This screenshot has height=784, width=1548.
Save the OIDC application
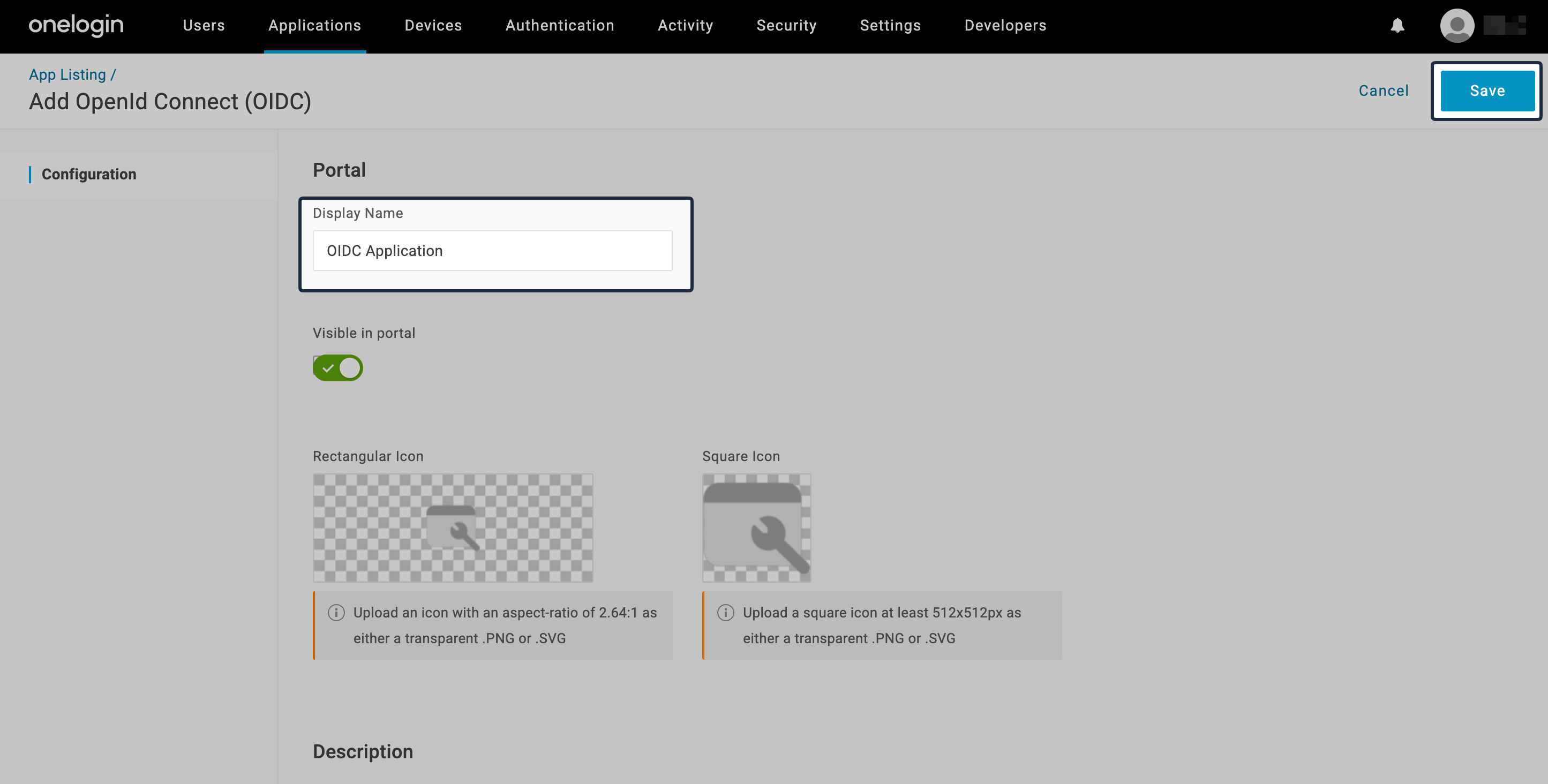[x=1487, y=90]
